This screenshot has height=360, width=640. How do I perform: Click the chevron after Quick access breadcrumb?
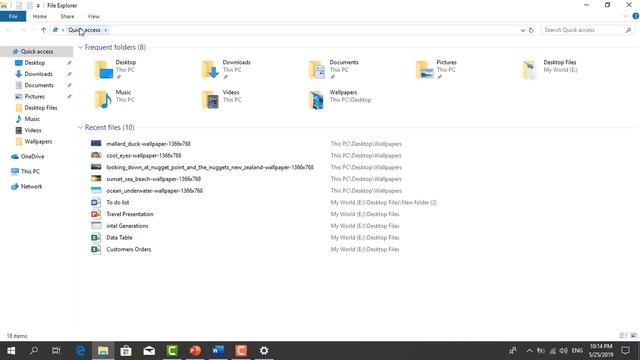pos(106,30)
